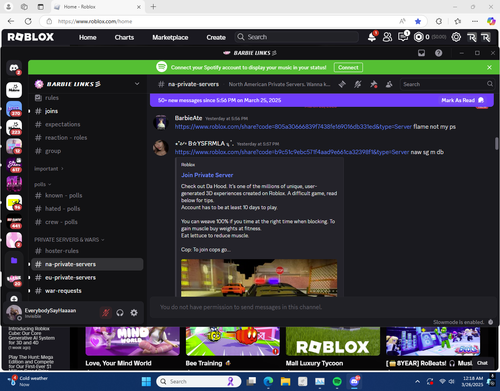Click Mark As Read button
This screenshot has height=391, width=500.
click(462, 100)
